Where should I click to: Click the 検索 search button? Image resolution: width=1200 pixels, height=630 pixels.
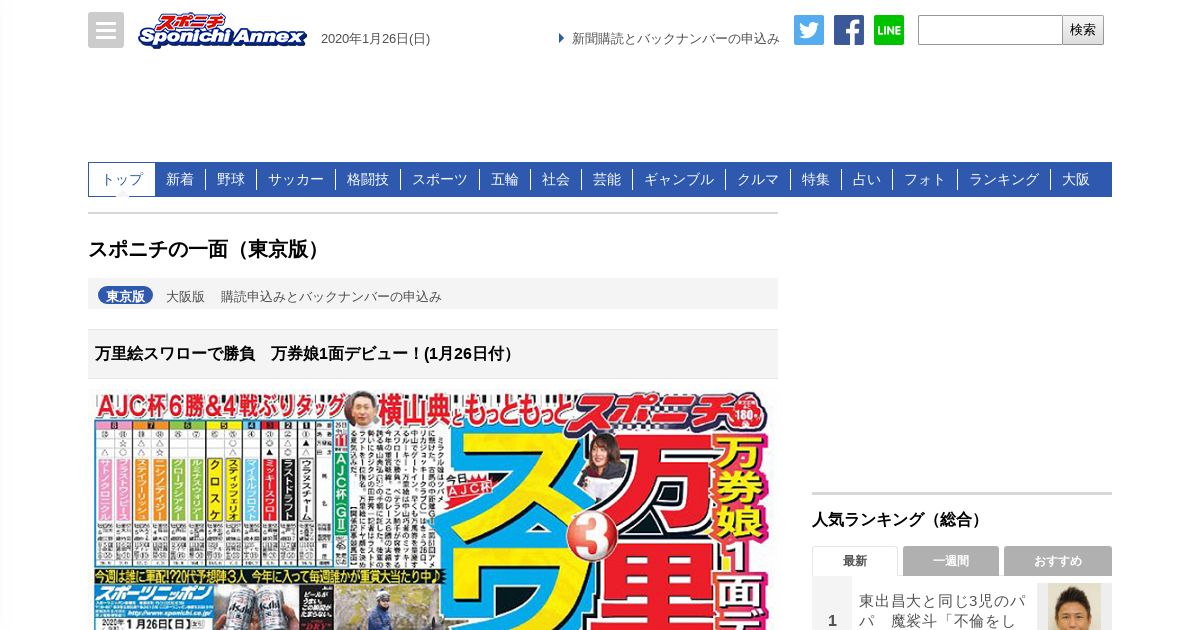1083,30
